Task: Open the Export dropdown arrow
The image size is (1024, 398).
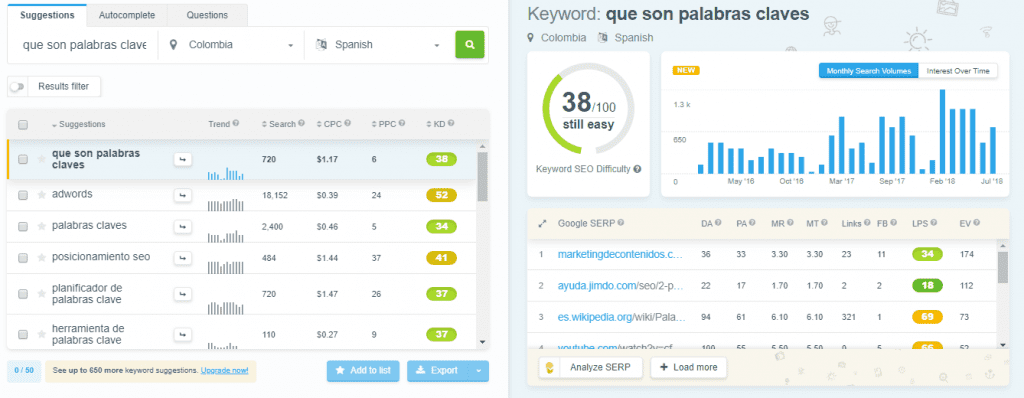Action: click(x=479, y=371)
